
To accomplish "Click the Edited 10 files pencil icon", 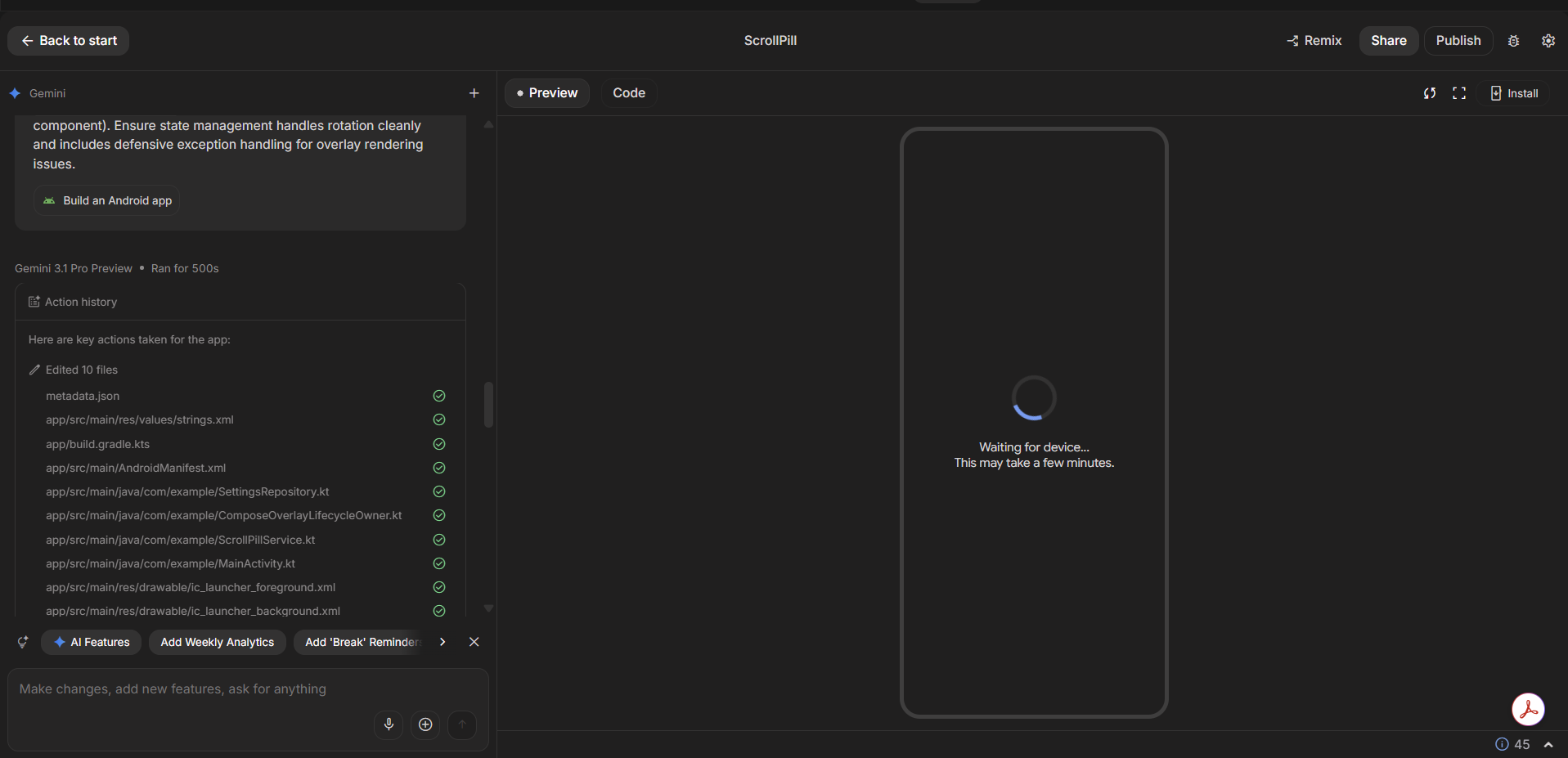I will point(34,370).
